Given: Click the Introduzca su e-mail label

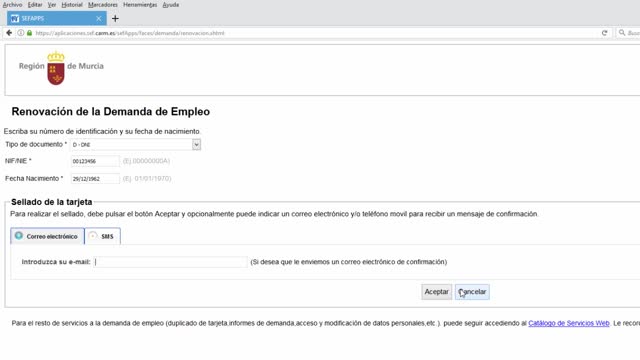Looking at the screenshot, I should (x=56, y=262).
